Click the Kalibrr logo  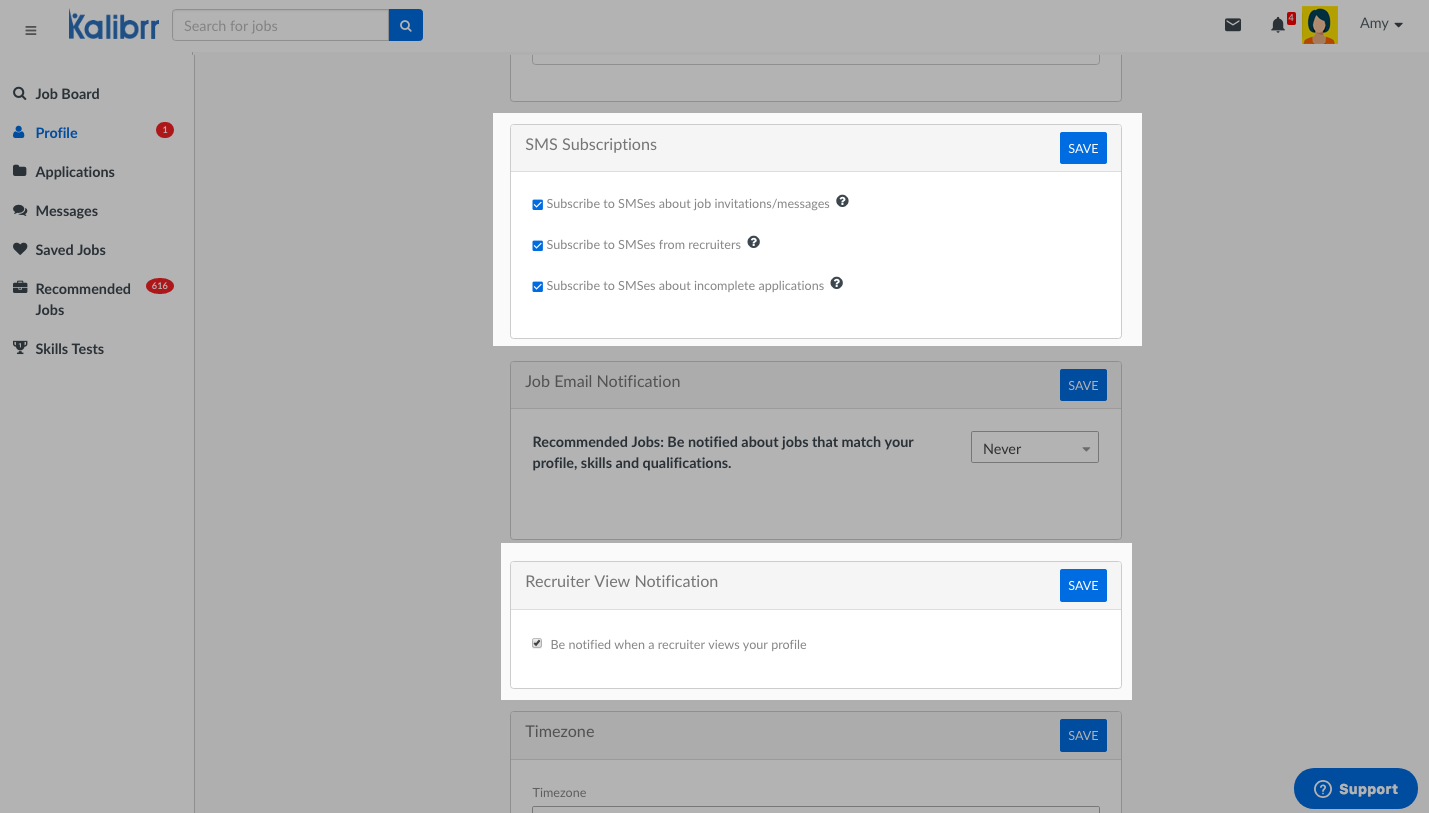click(113, 26)
